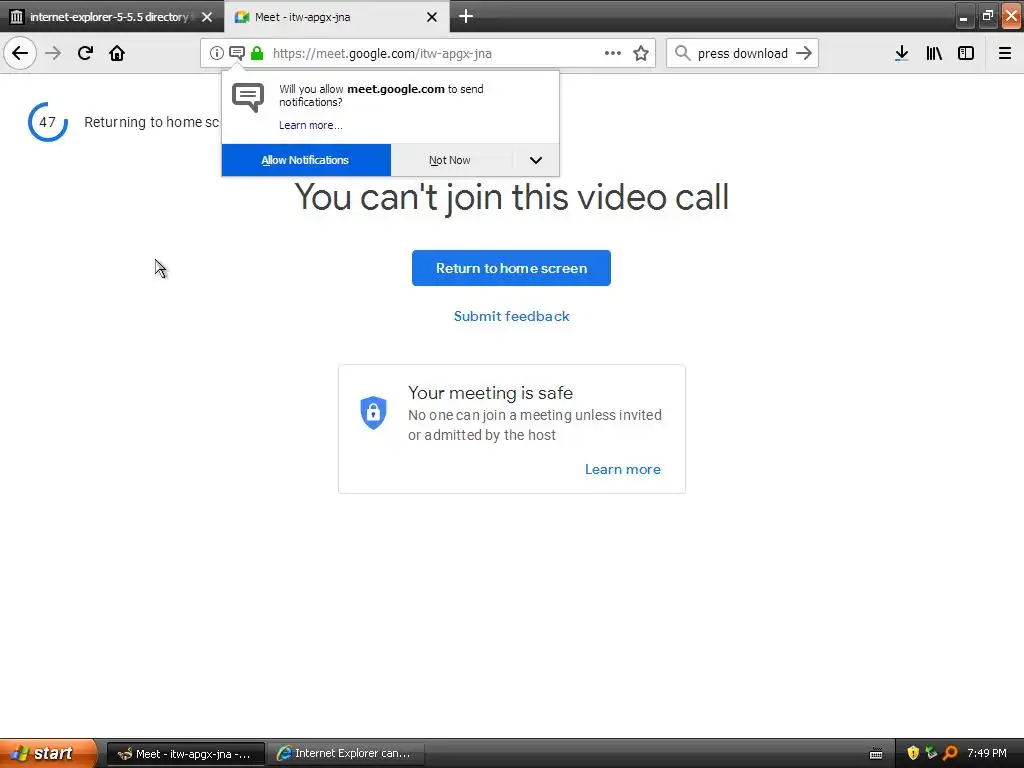The width and height of the screenshot is (1024, 768).
Task: Open the library bookmarks icon
Action: click(934, 53)
